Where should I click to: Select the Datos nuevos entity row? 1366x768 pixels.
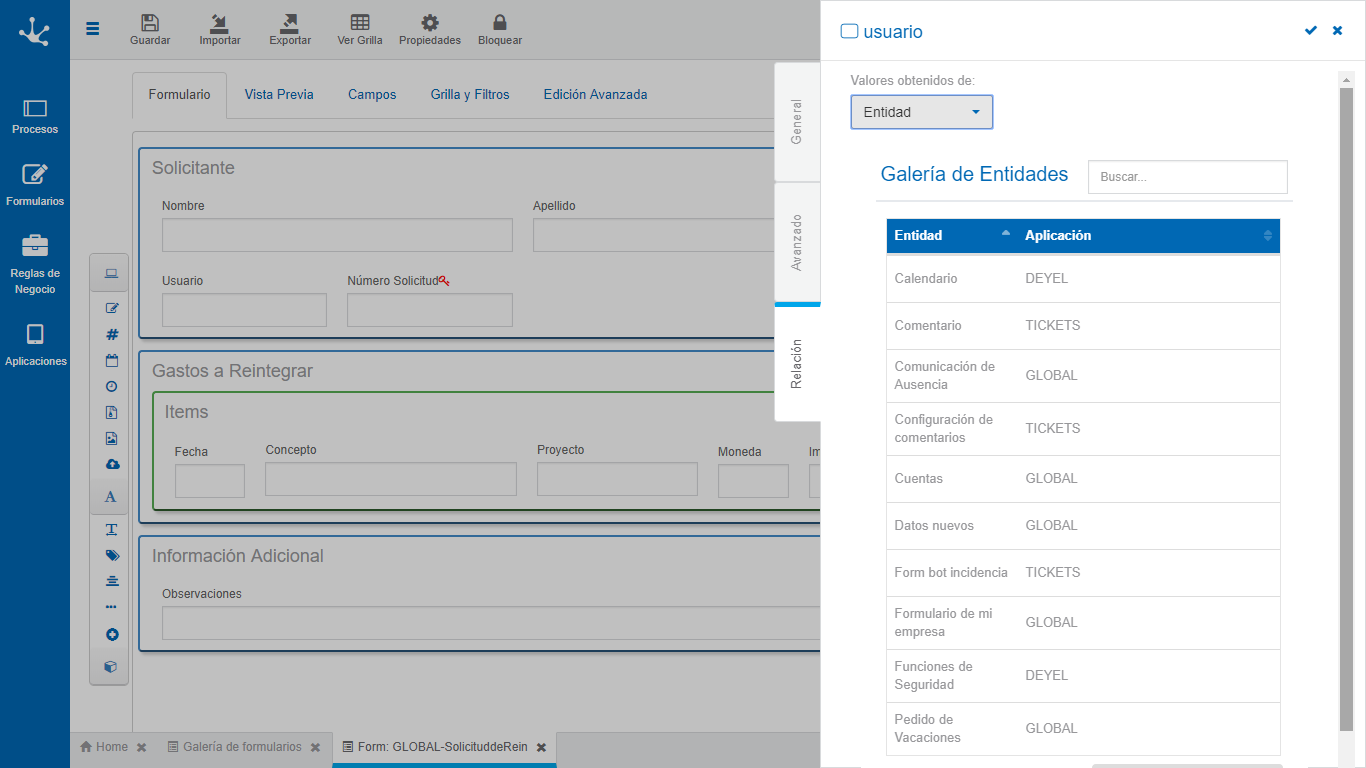tap(1083, 526)
